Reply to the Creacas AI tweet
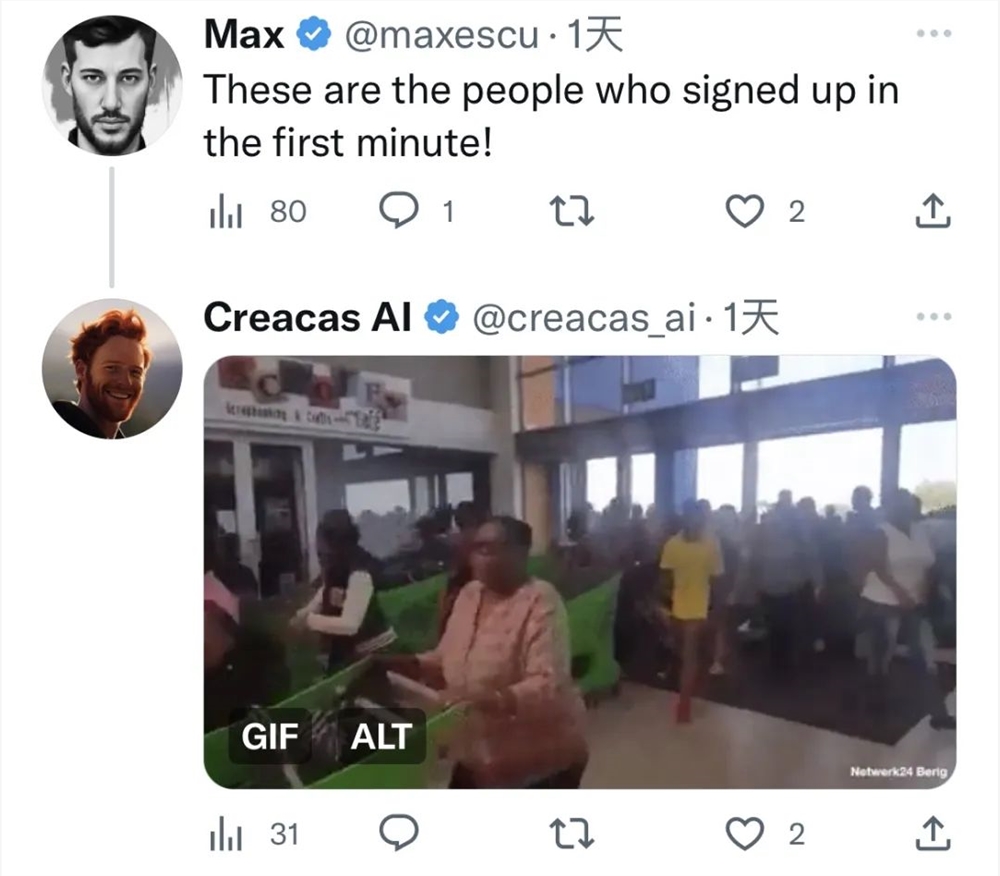This screenshot has width=1000, height=876. (399, 833)
